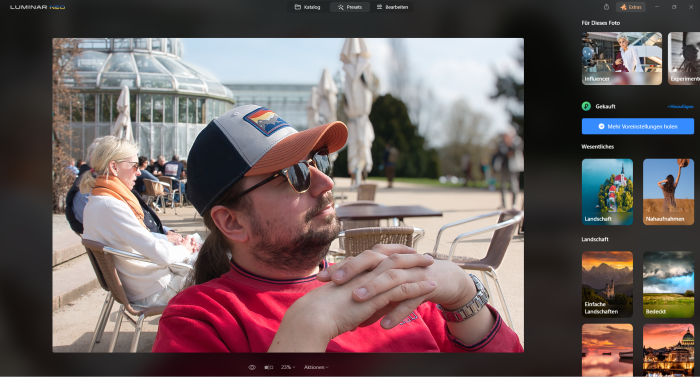Image resolution: width=700 pixels, height=377 pixels.
Task: Click the share/export icon in title bar
Action: pyautogui.click(x=606, y=7)
